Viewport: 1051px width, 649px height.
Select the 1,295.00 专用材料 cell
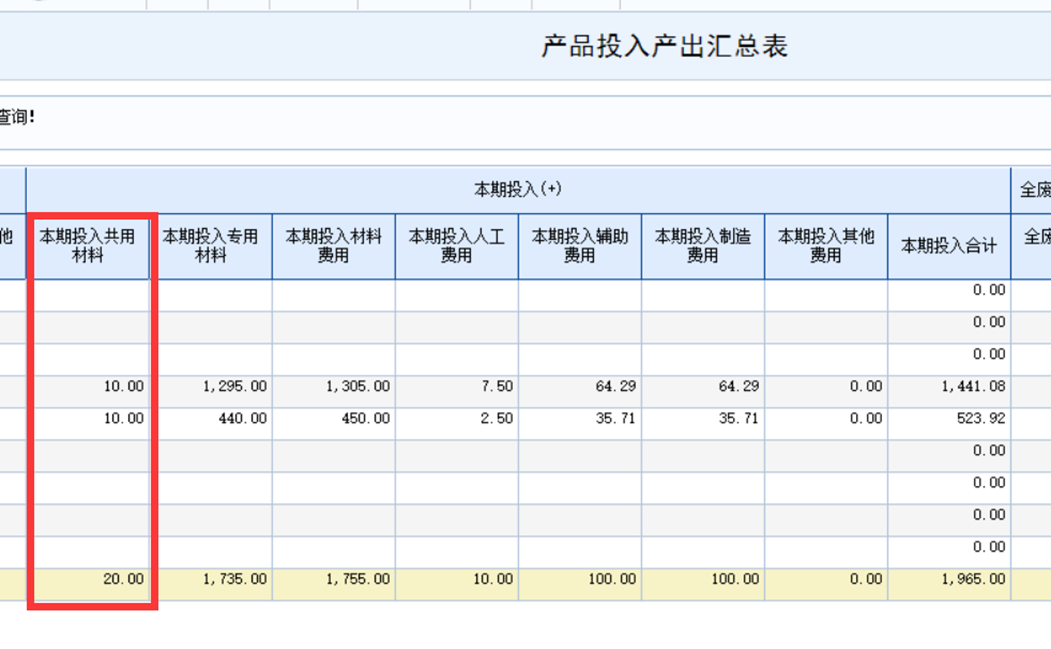pyautogui.click(x=210, y=392)
